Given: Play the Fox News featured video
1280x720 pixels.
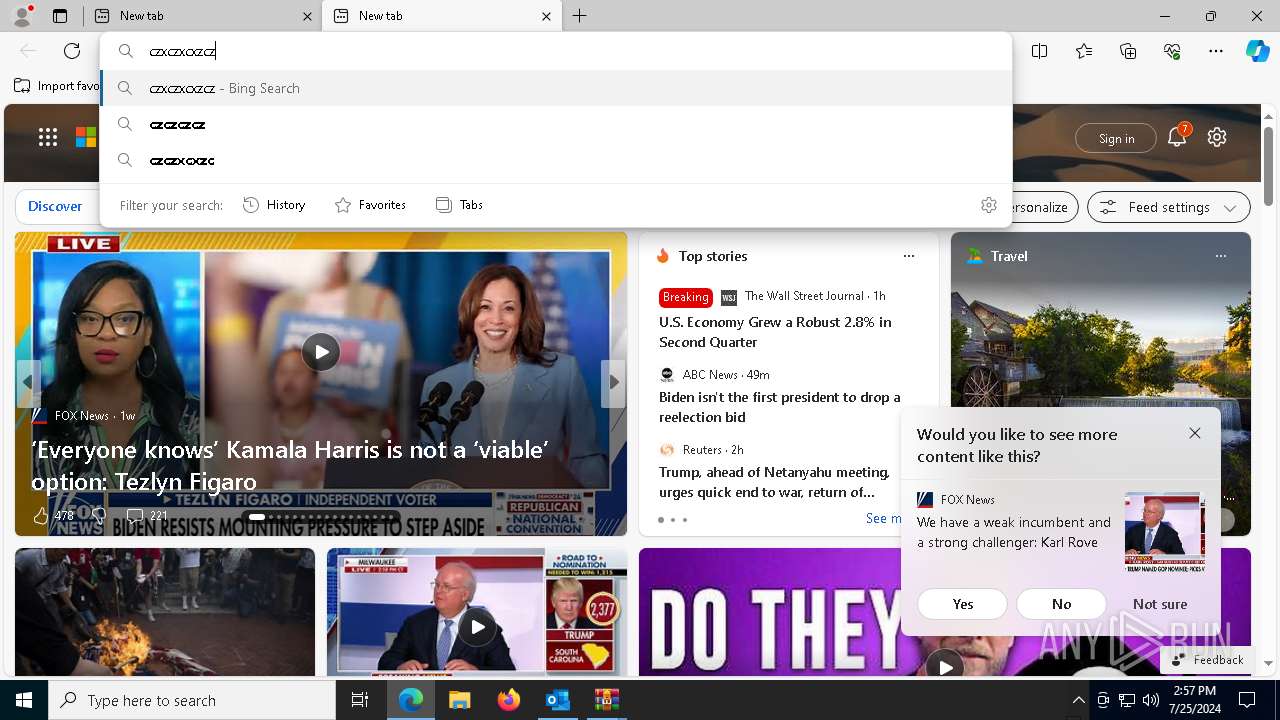Looking at the screenshot, I should pos(321,352).
